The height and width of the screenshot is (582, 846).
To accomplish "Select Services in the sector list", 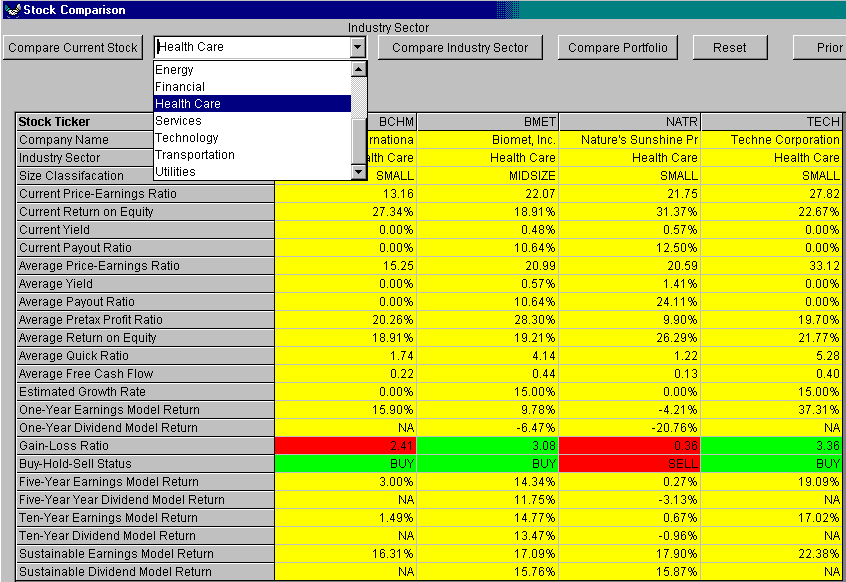I will point(252,120).
